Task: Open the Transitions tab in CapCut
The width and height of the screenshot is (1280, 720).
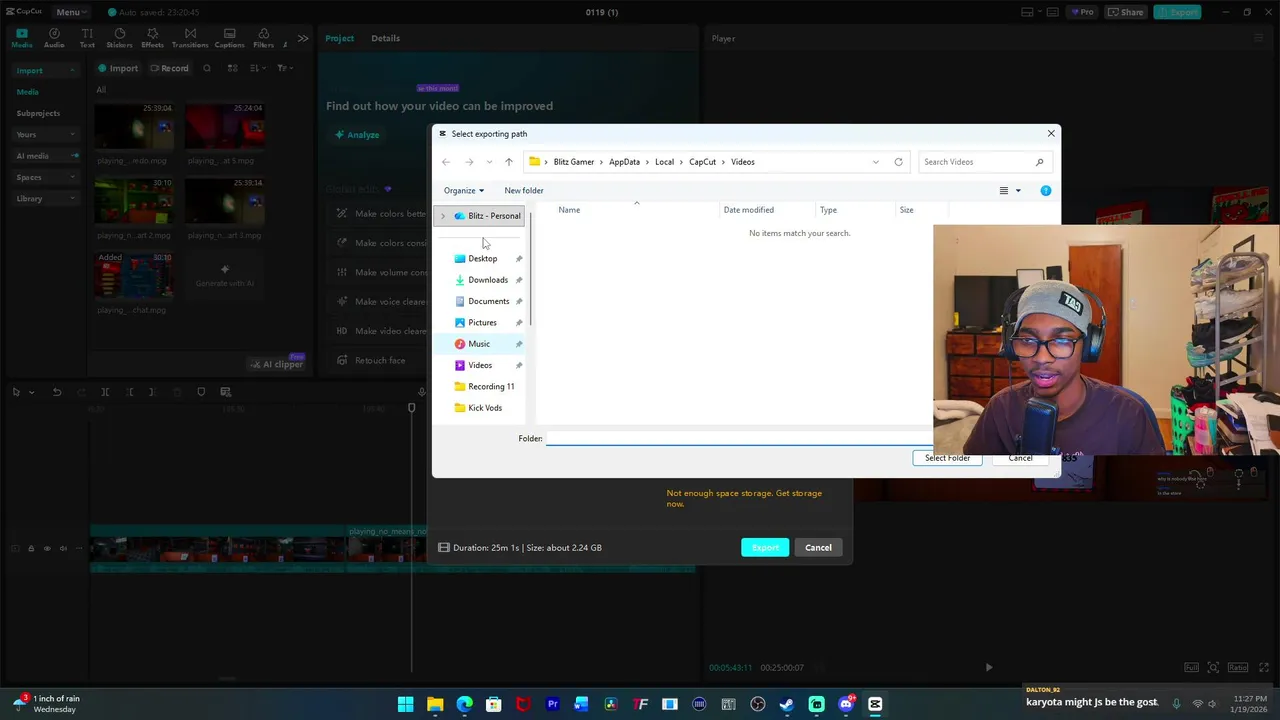Action: pyautogui.click(x=190, y=38)
